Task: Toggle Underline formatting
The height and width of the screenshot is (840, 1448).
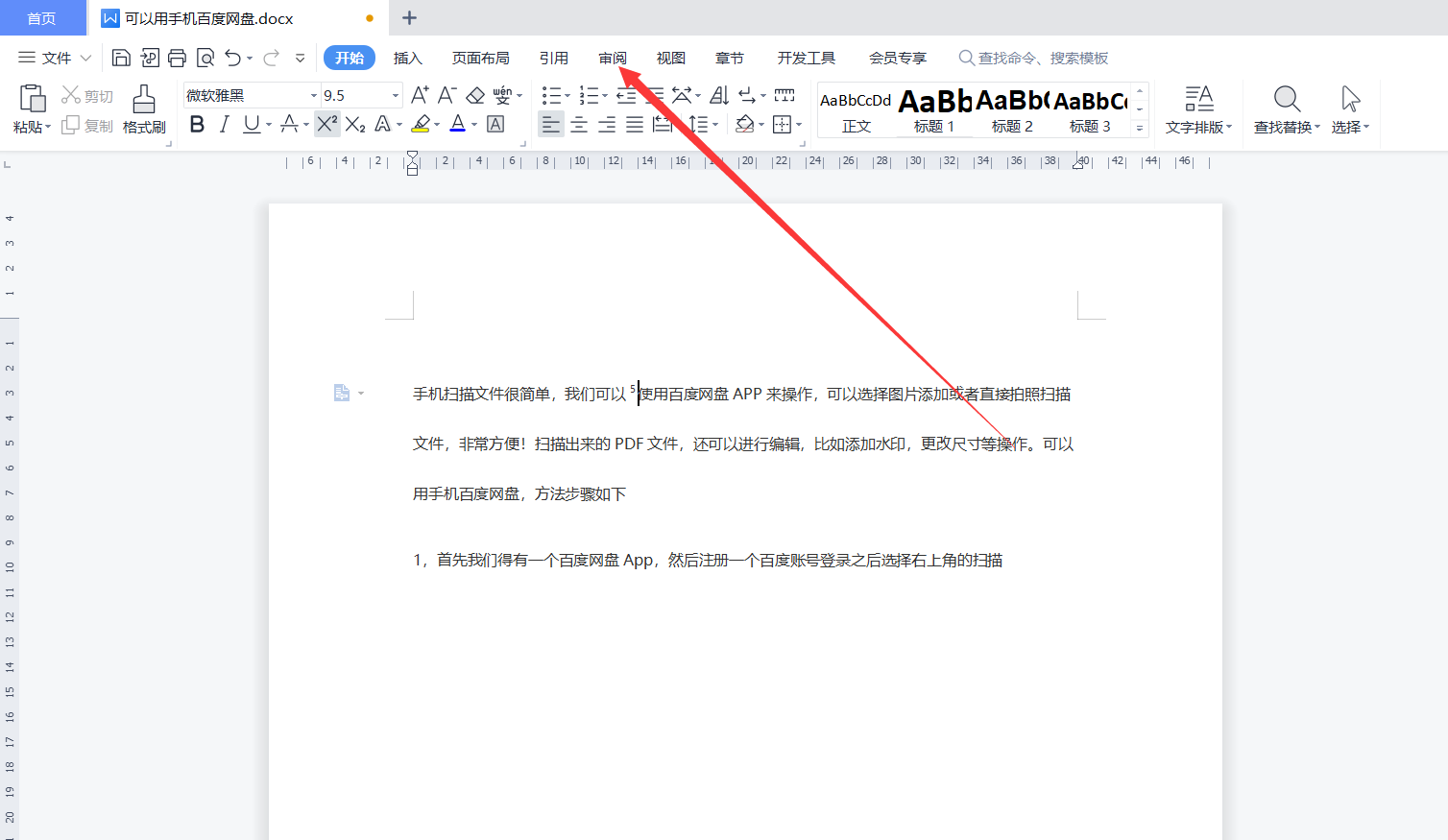Action: tap(252, 124)
